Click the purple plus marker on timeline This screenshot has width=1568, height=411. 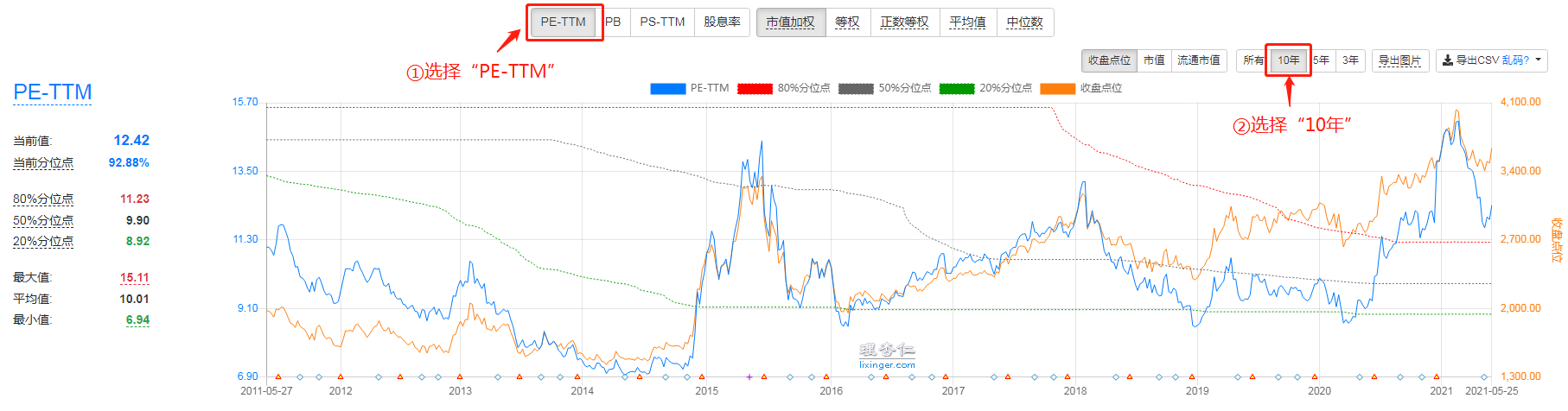pos(749,376)
